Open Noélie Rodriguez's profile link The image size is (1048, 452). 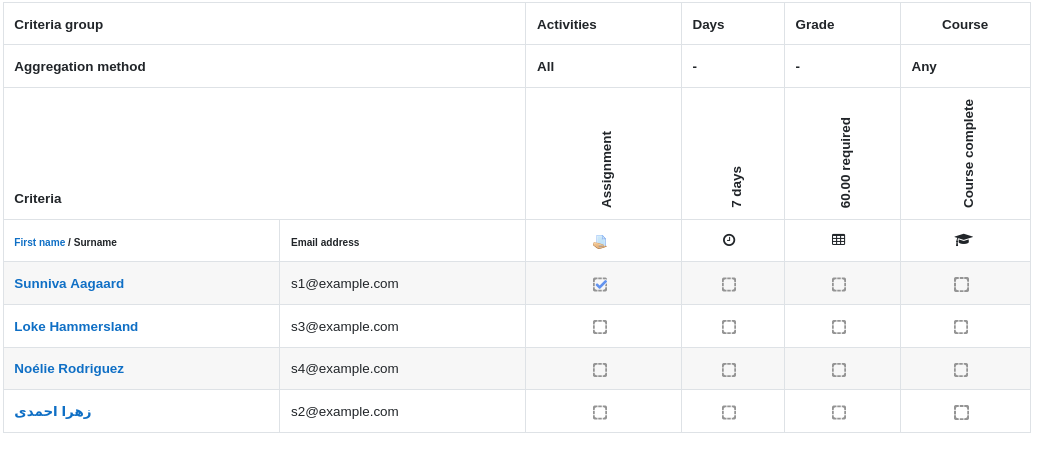coord(69,368)
